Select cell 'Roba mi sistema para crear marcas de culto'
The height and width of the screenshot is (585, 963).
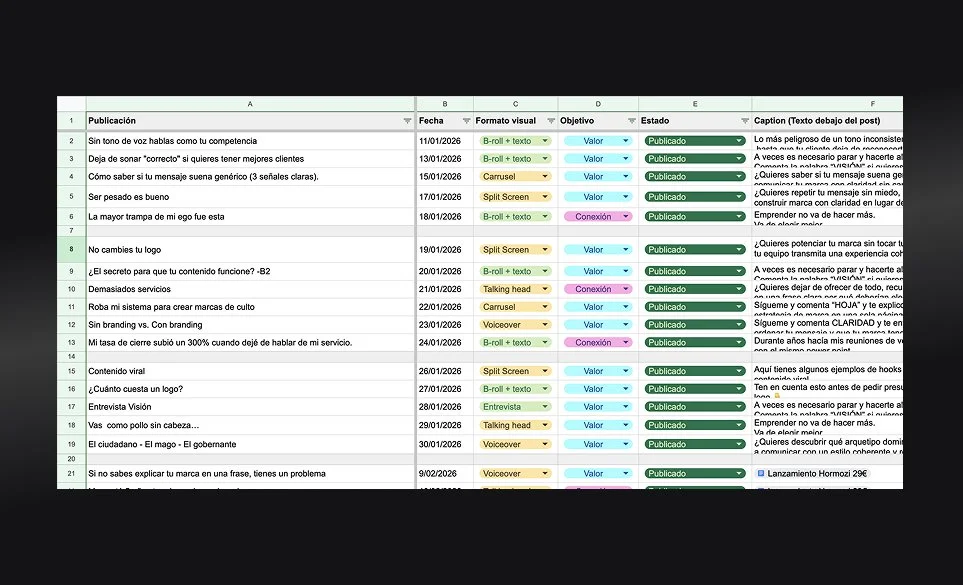[x=251, y=306]
